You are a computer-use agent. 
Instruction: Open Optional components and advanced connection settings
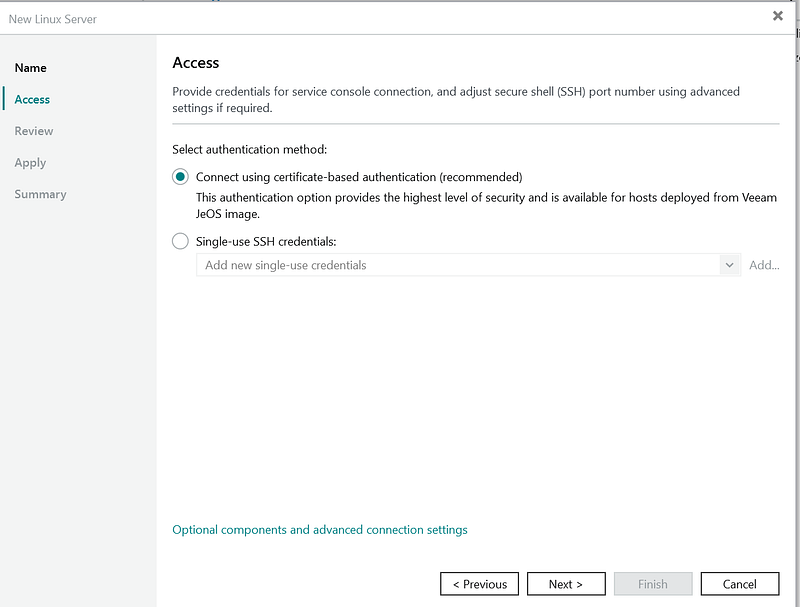[320, 530]
